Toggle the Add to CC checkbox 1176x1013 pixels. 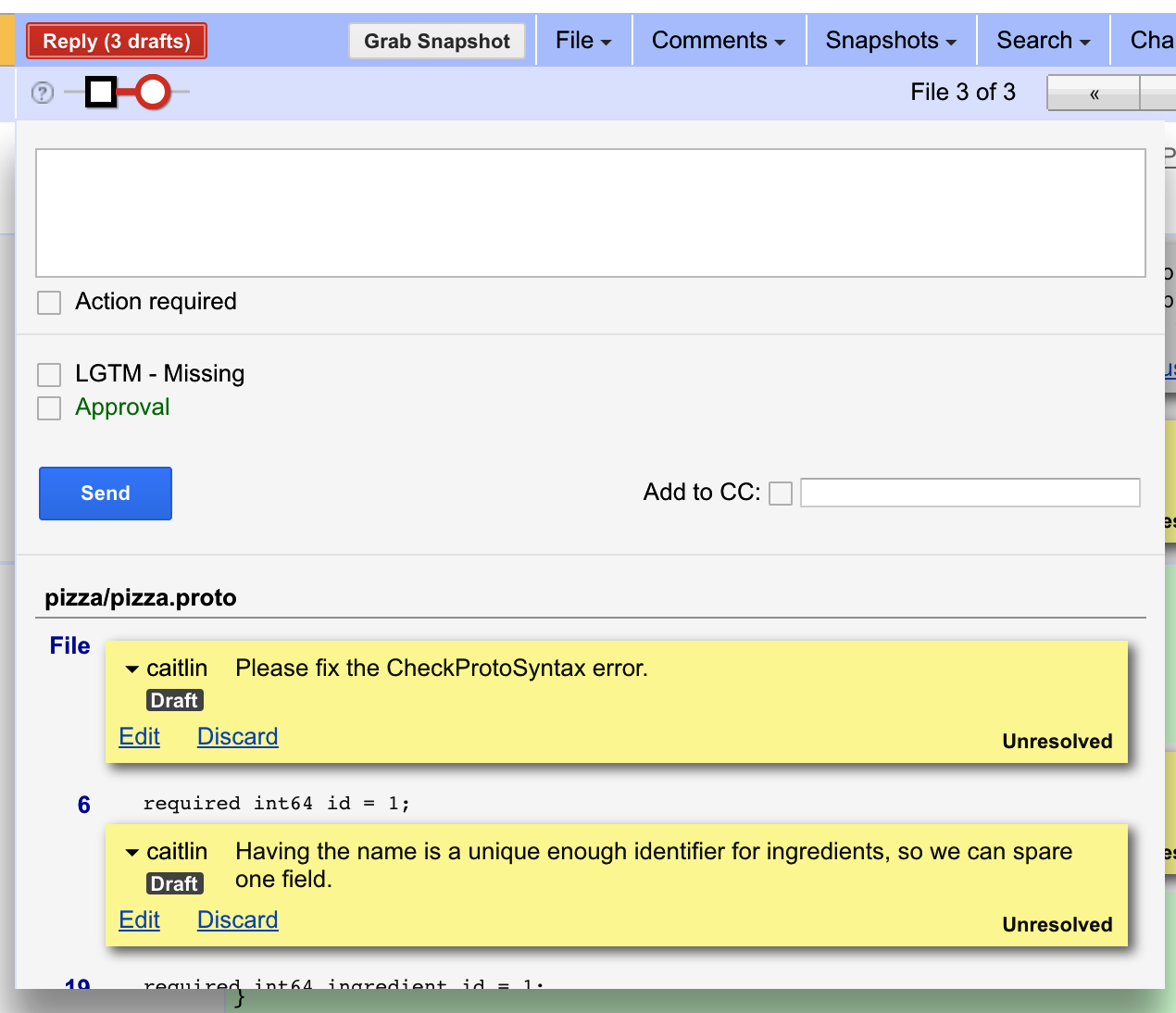[781, 494]
